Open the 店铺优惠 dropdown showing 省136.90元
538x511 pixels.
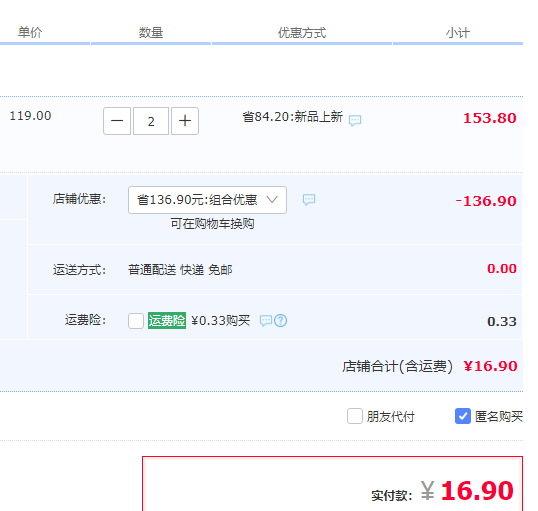click(207, 200)
